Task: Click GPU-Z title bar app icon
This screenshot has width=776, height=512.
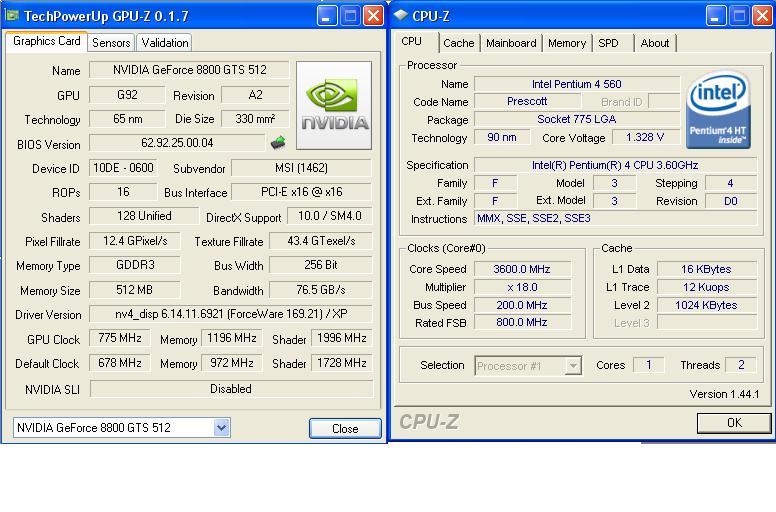Action: (12, 16)
